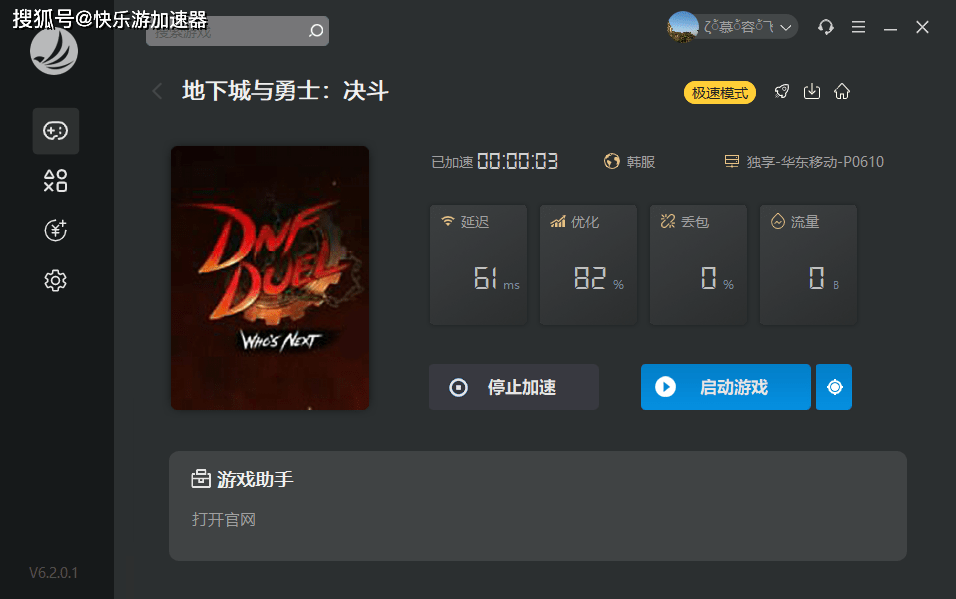956x599 pixels.
Task: Open customer support headset icon
Action: [x=826, y=27]
